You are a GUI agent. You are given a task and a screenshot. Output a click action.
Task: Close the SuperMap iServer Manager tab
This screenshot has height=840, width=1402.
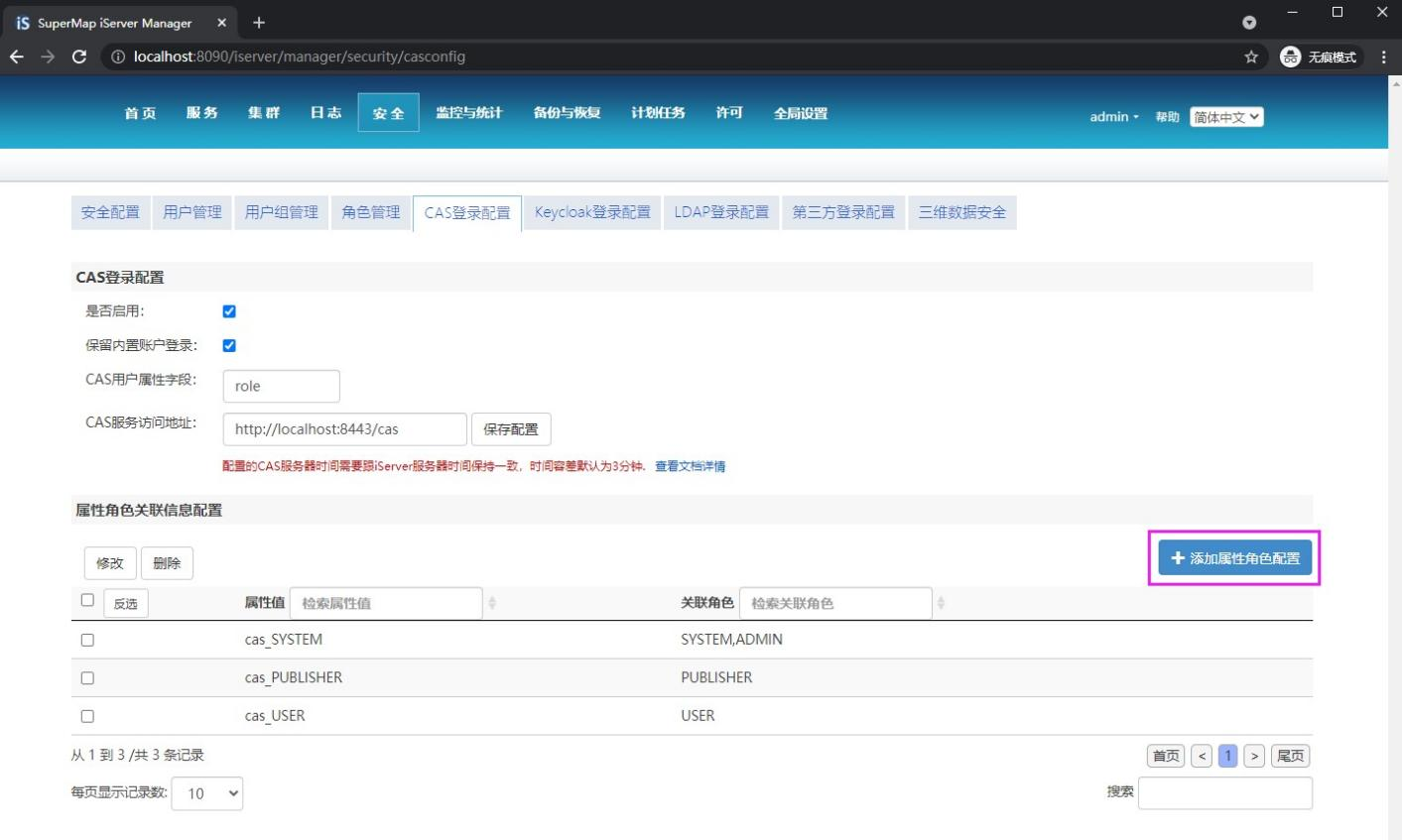tap(221, 22)
